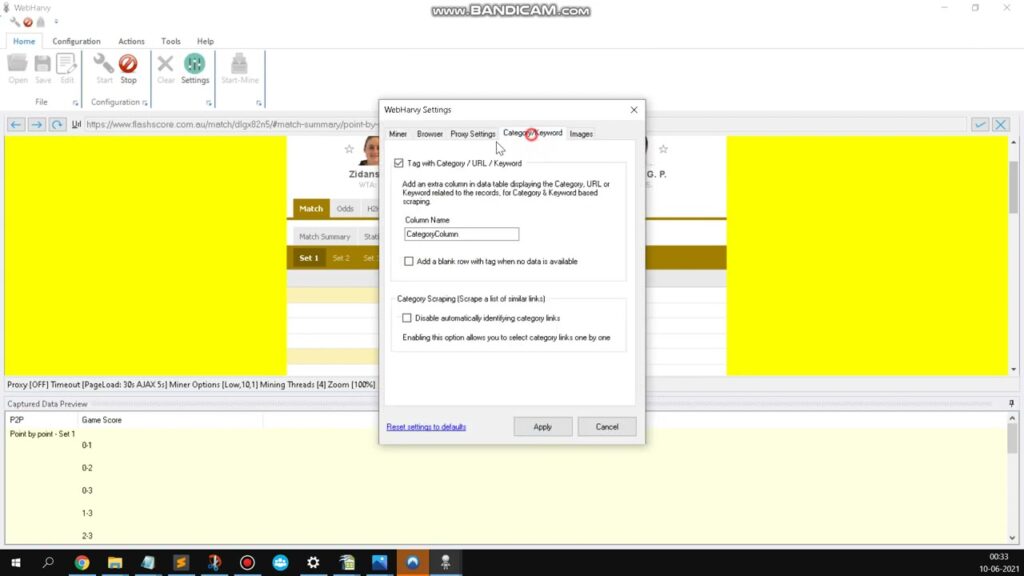Click the checkmark icon beside URL bar
1024x576 pixels.
tap(980, 124)
